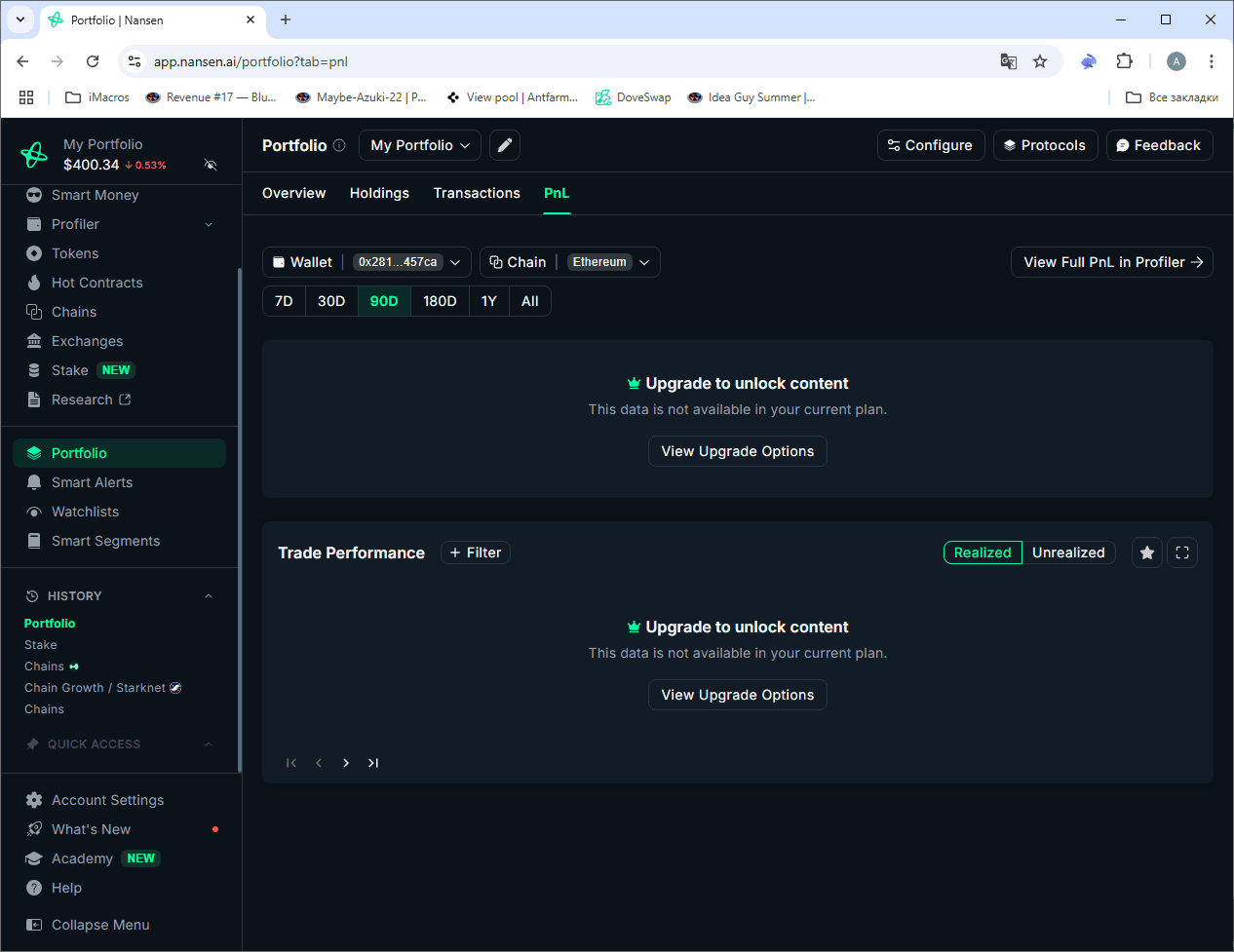Switch to the Transactions tab
Viewport: 1234px width, 952px height.
click(477, 193)
